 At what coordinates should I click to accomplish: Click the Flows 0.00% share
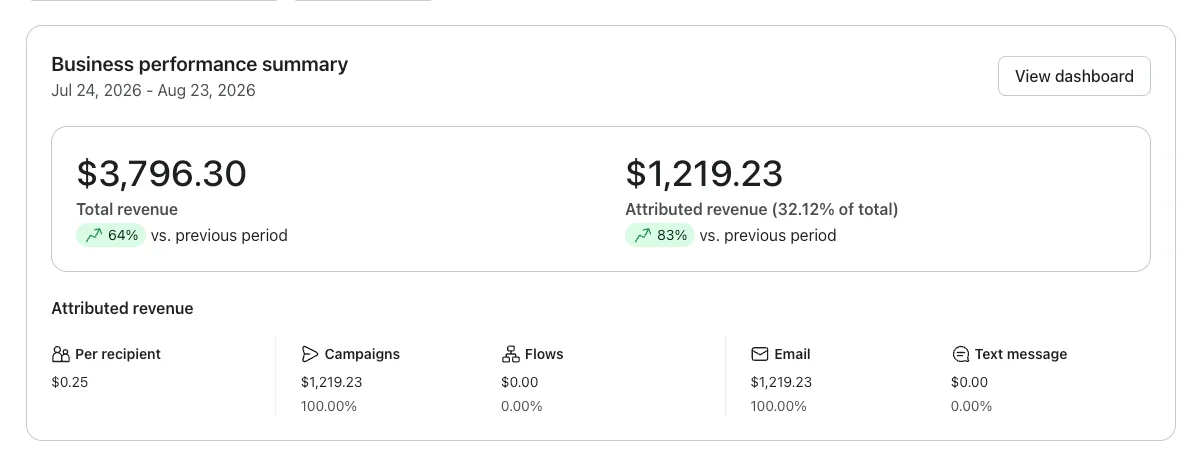(522, 406)
